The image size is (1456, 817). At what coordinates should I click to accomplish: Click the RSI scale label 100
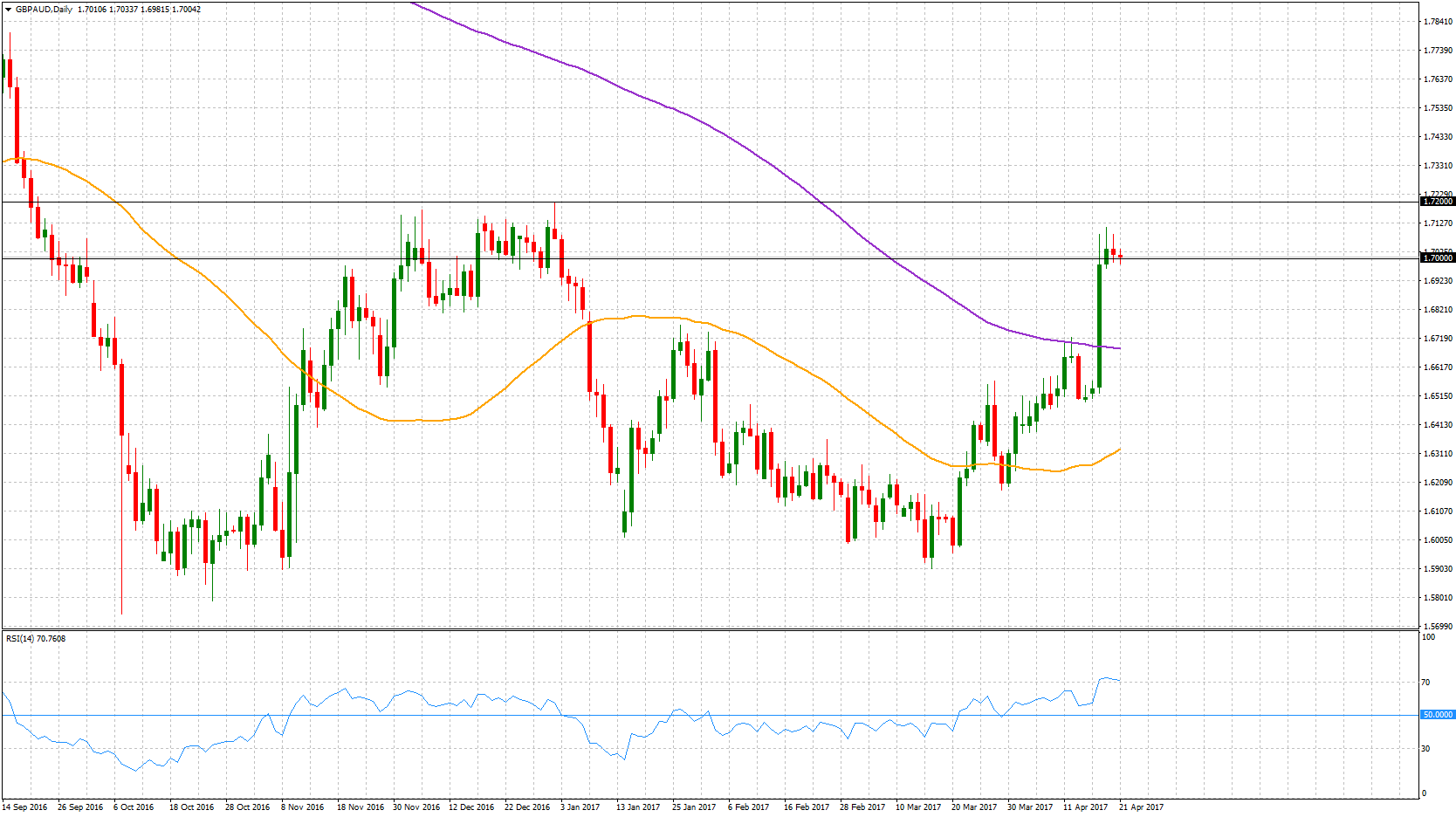[x=1428, y=637]
